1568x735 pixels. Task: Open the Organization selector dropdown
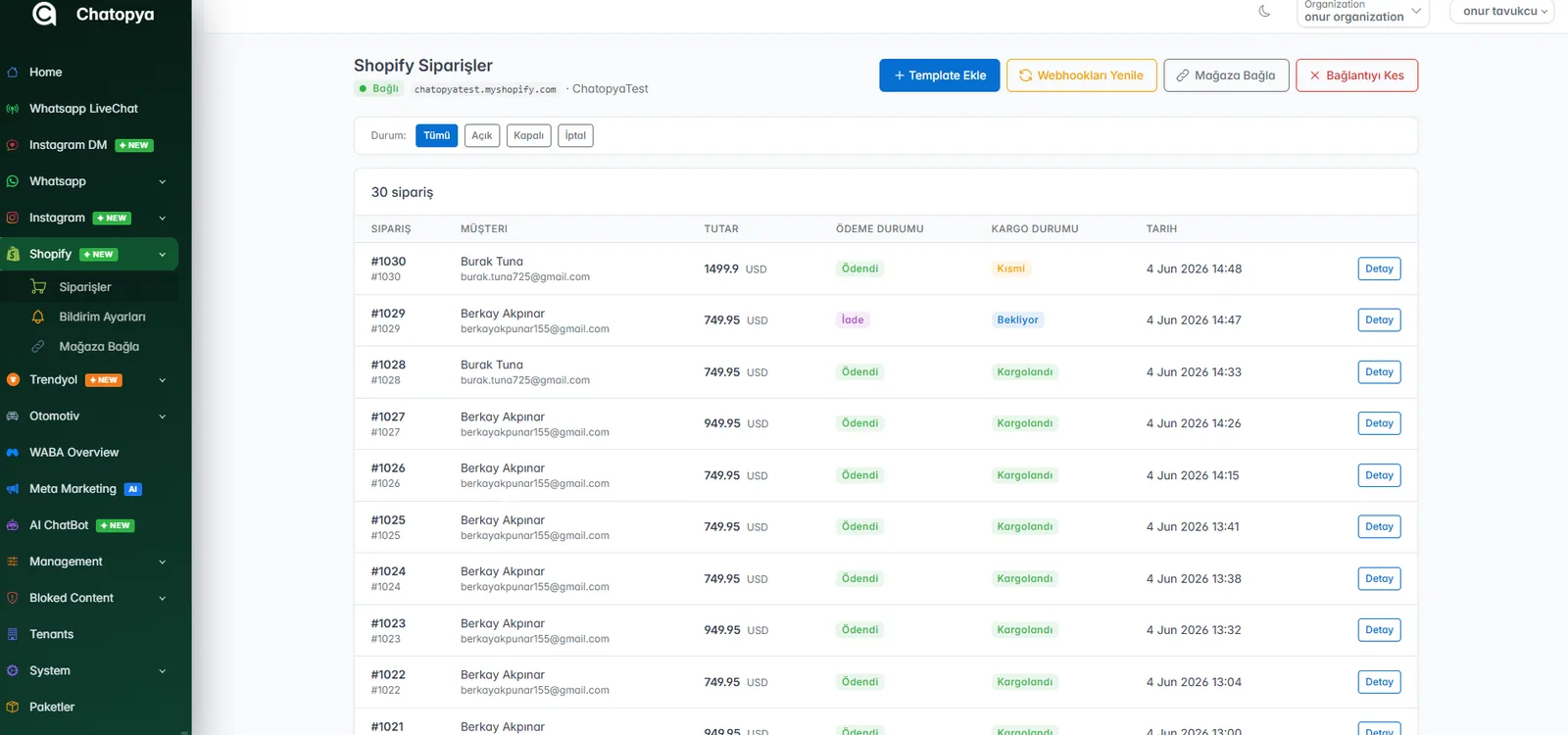pyautogui.click(x=1363, y=12)
